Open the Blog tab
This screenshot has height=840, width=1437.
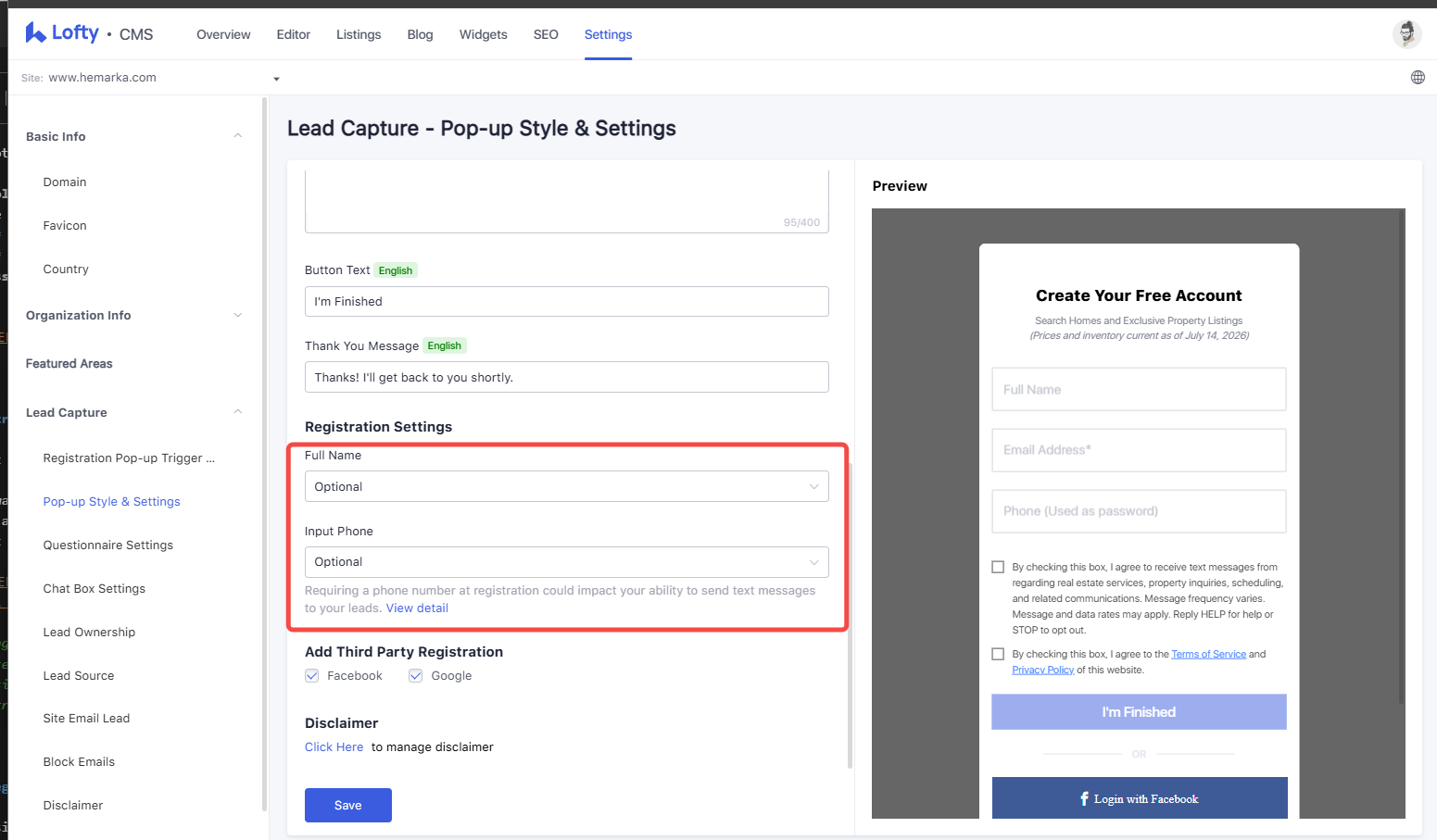point(420,34)
